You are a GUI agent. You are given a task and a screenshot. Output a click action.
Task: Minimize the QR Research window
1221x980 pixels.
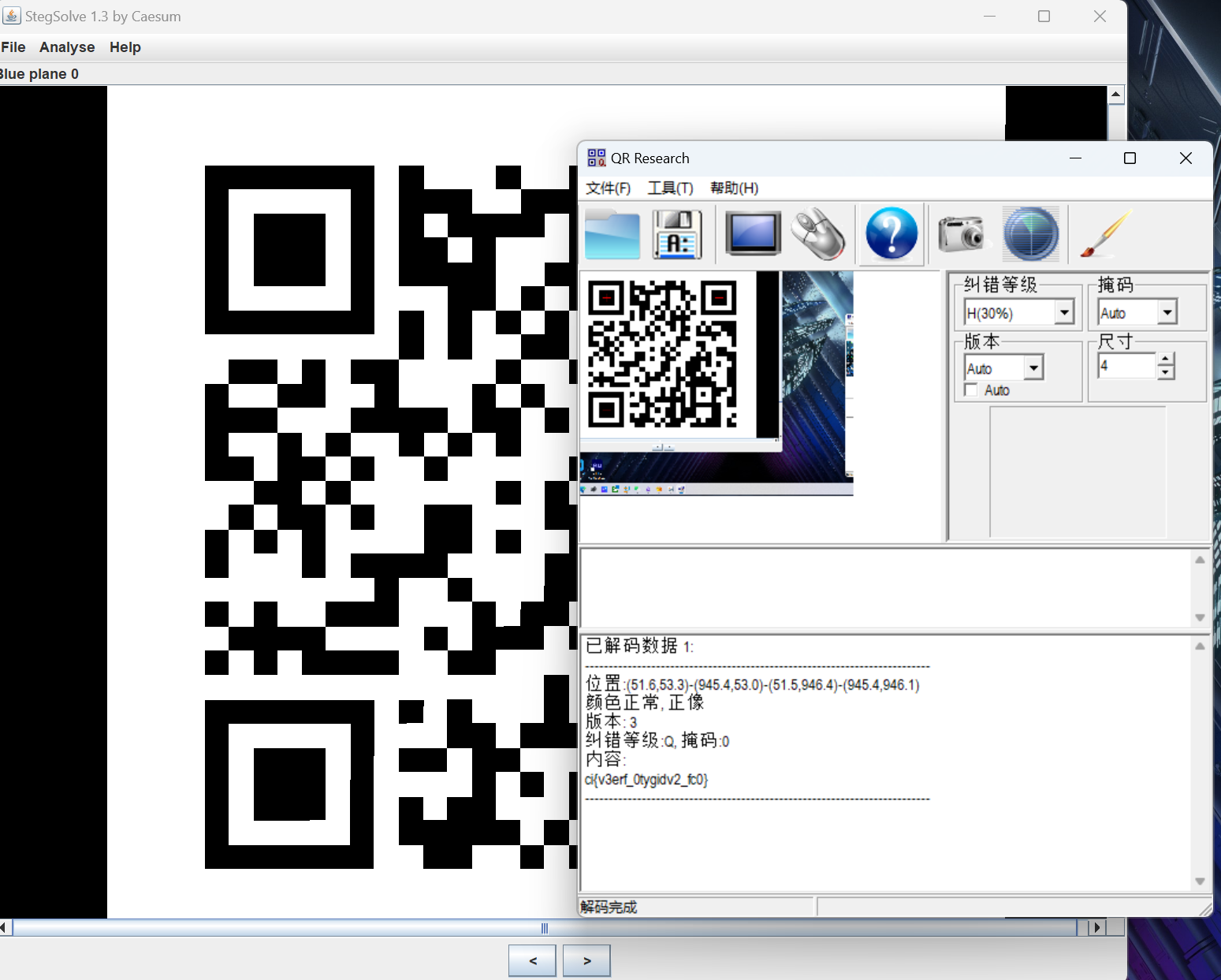(x=1075, y=158)
